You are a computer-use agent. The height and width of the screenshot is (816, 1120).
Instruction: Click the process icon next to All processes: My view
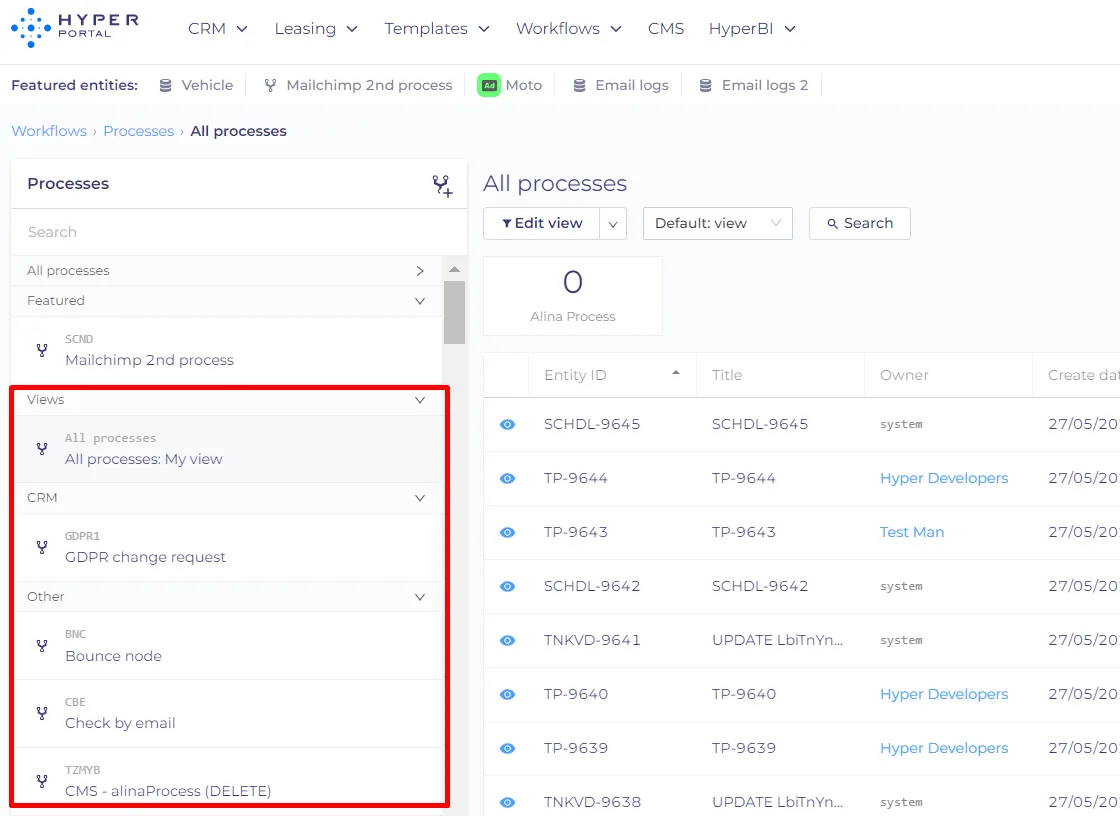point(42,449)
